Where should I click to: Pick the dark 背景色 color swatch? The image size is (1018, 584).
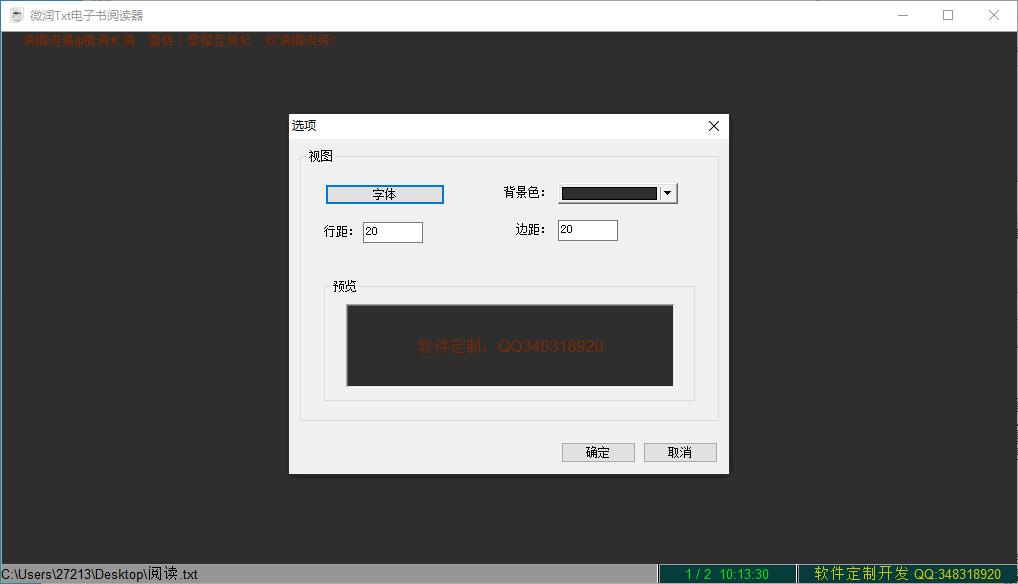pos(609,193)
